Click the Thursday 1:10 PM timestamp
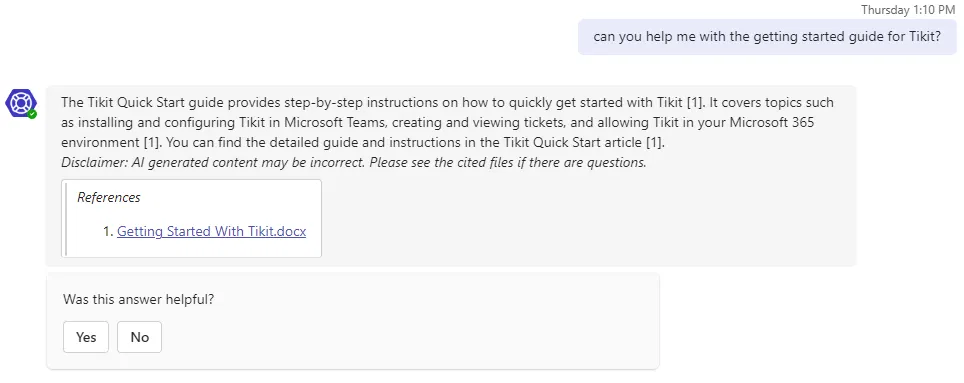The height and width of the screenshot is (383, 964). 908,9
